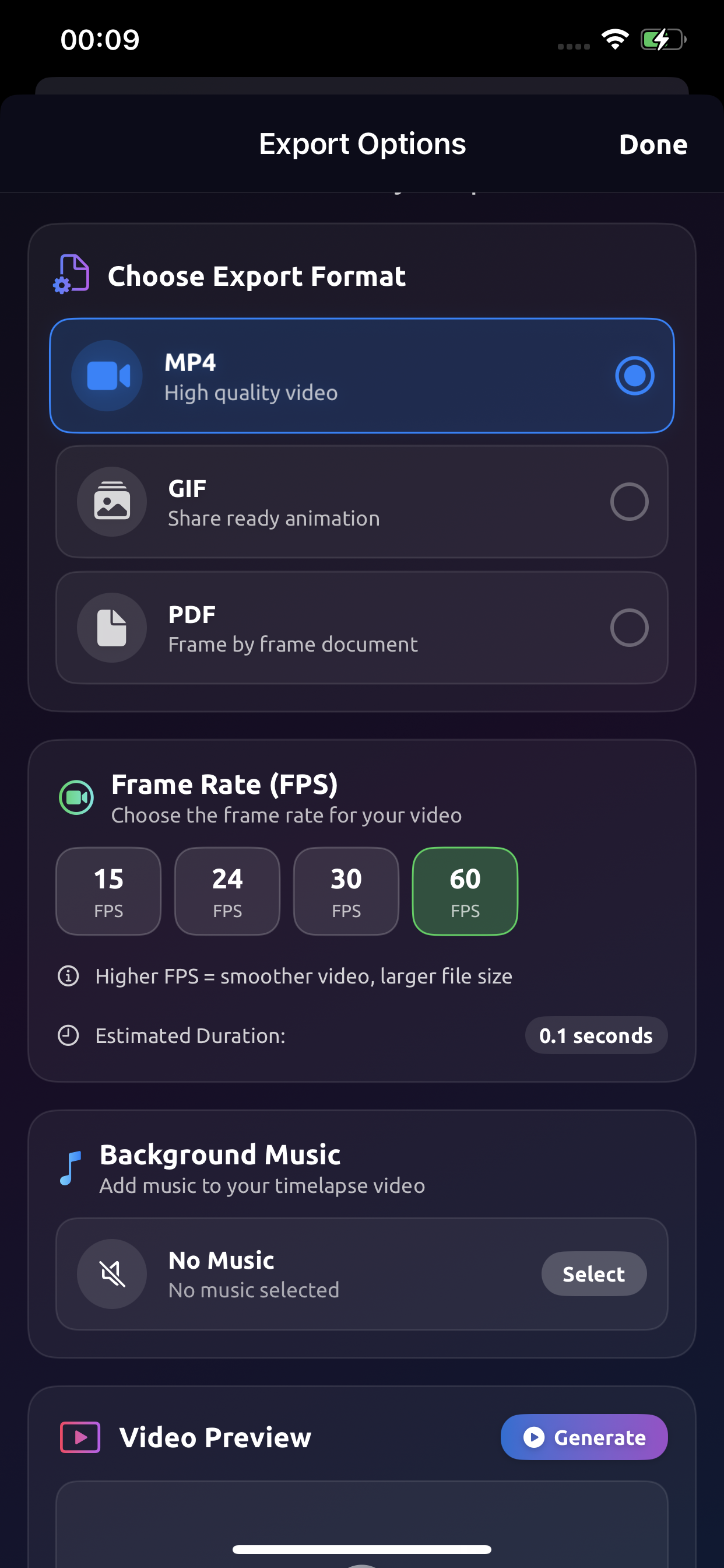Viewport: 724px width, 1568px height.
Task: Tap Generate to create video preview
Action: click(x=584, y=1437)
